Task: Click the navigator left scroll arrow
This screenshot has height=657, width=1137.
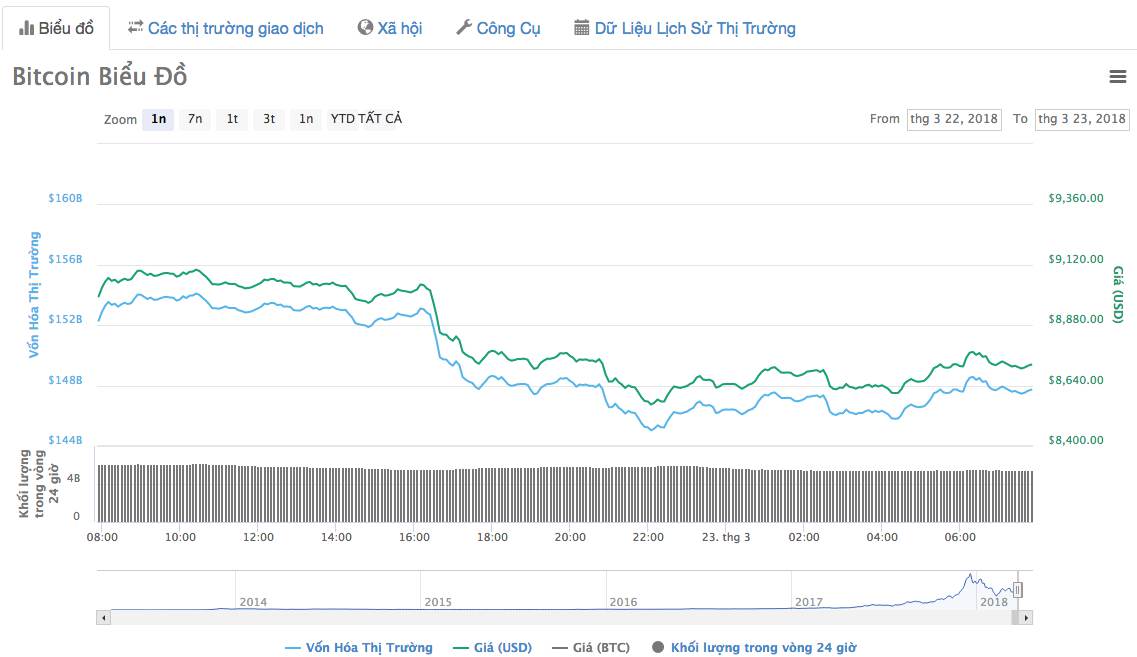Action: tap(104, 618)
